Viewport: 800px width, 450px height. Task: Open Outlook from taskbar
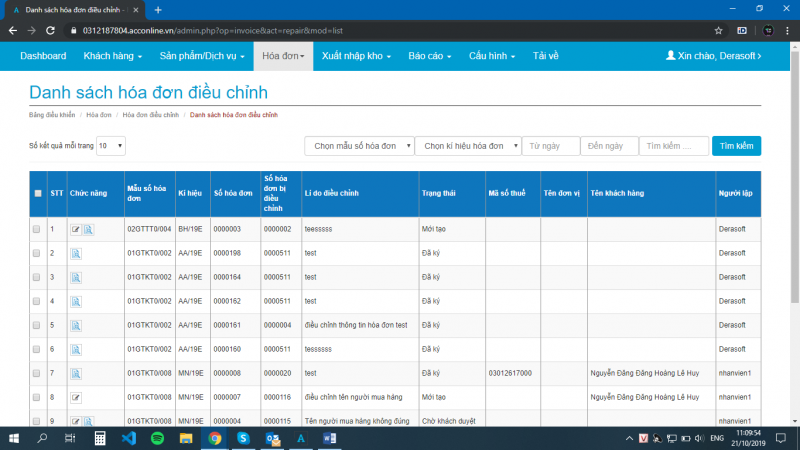pyautogui.click(x=272, y=438)
